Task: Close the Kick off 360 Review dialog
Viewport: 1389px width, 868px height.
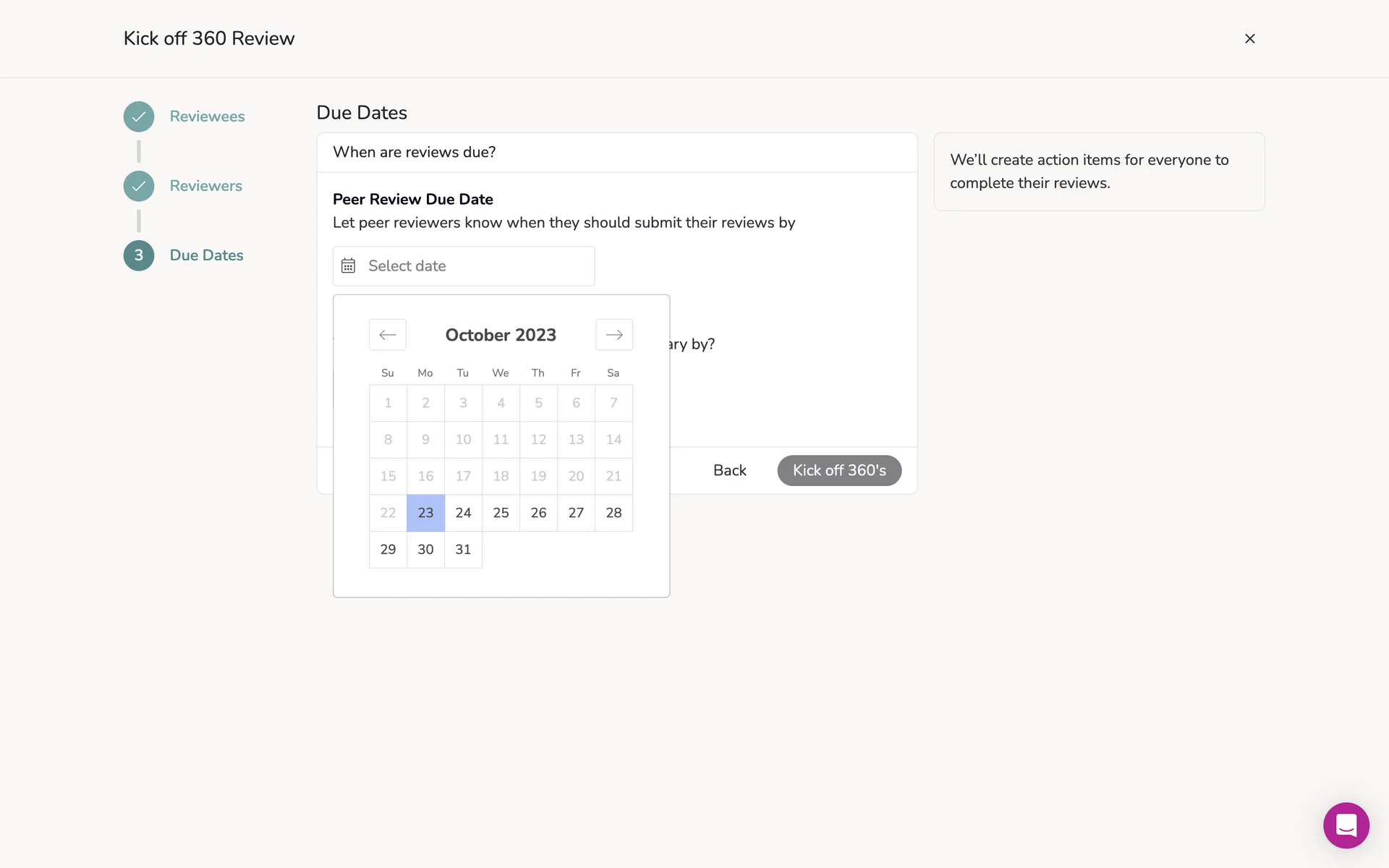Action: (x=1249, y=39)
